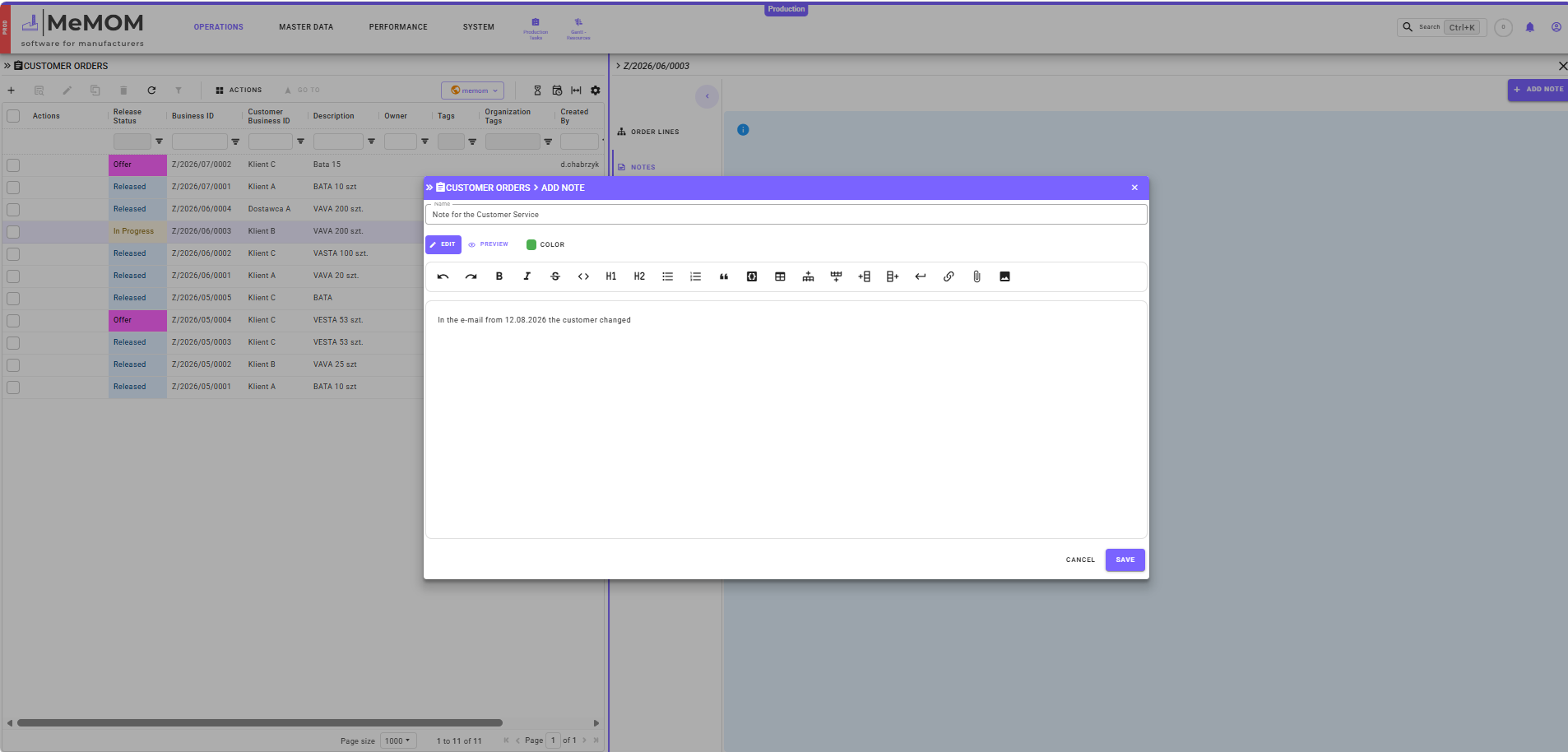
Task: Click the note Name input field
Action: coord(786,214)
